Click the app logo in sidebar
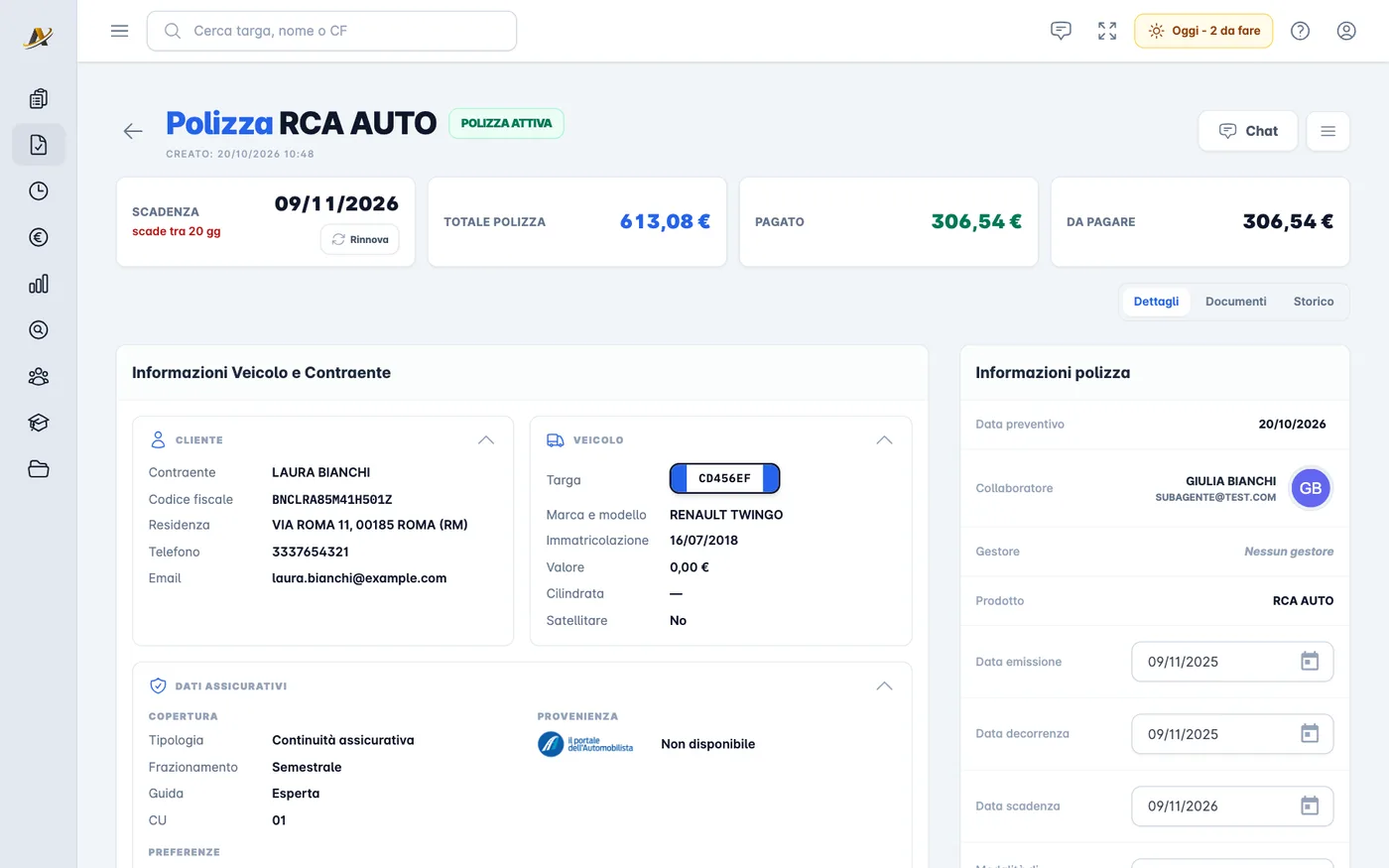1389x868 pixels. [x=38, y=38]
